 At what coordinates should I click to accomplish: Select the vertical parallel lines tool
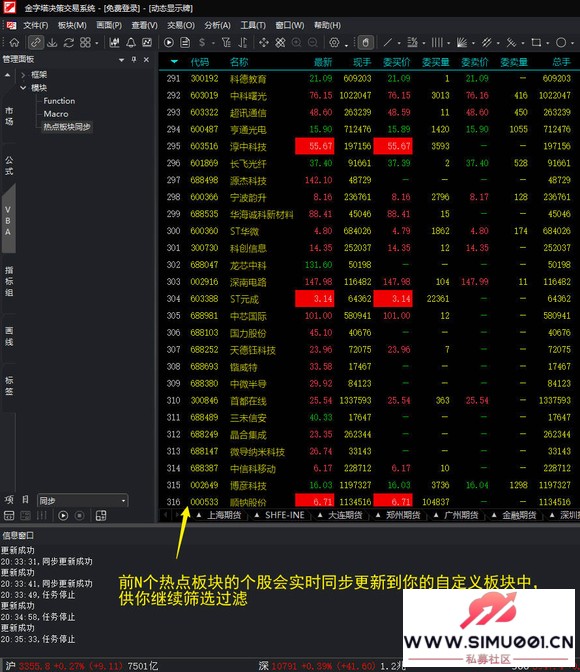(437, 42)
